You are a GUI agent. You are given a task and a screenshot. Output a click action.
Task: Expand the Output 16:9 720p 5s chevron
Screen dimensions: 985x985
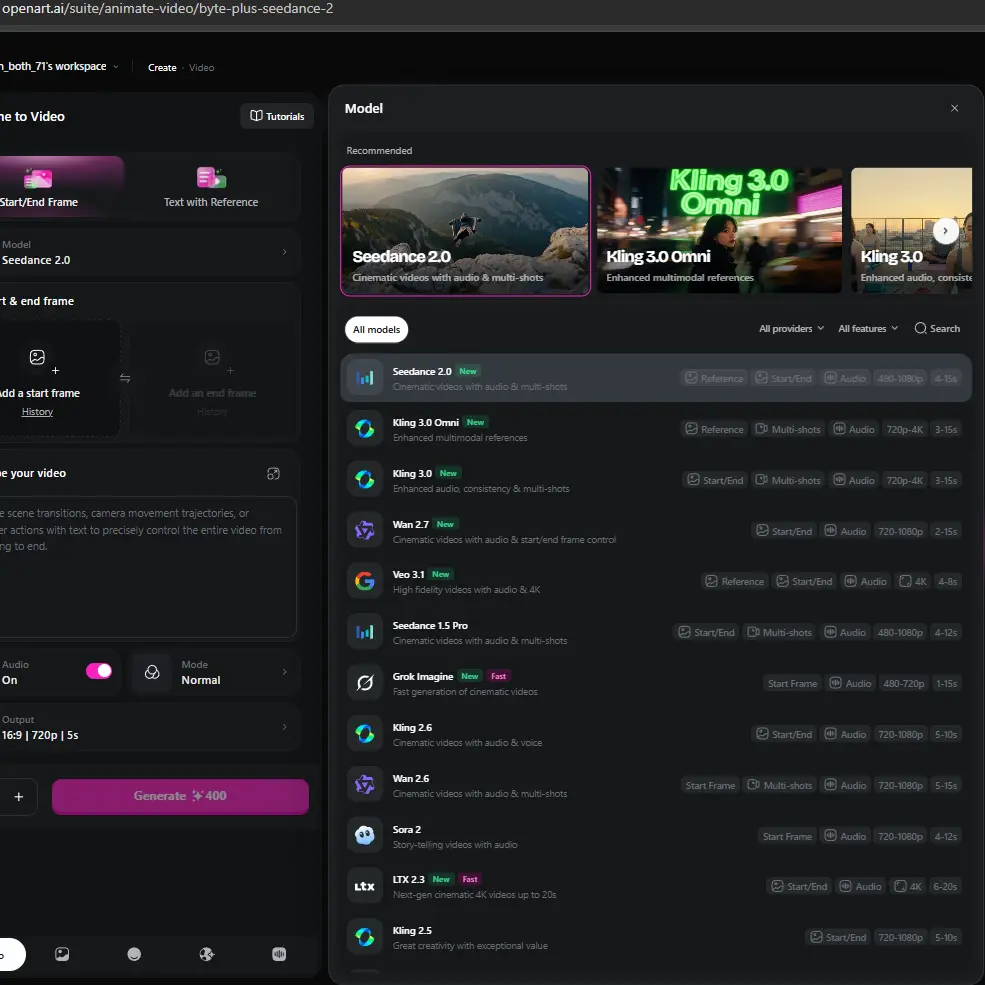(x=285, y=727)
